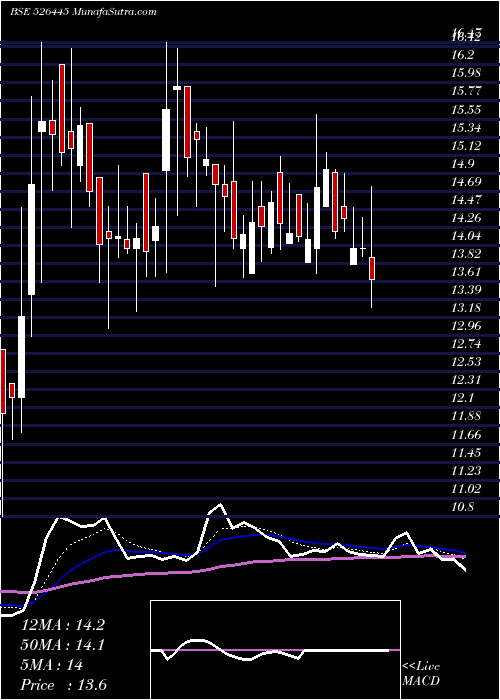Click the 11.66 price axis label

[x=466, y=434]
